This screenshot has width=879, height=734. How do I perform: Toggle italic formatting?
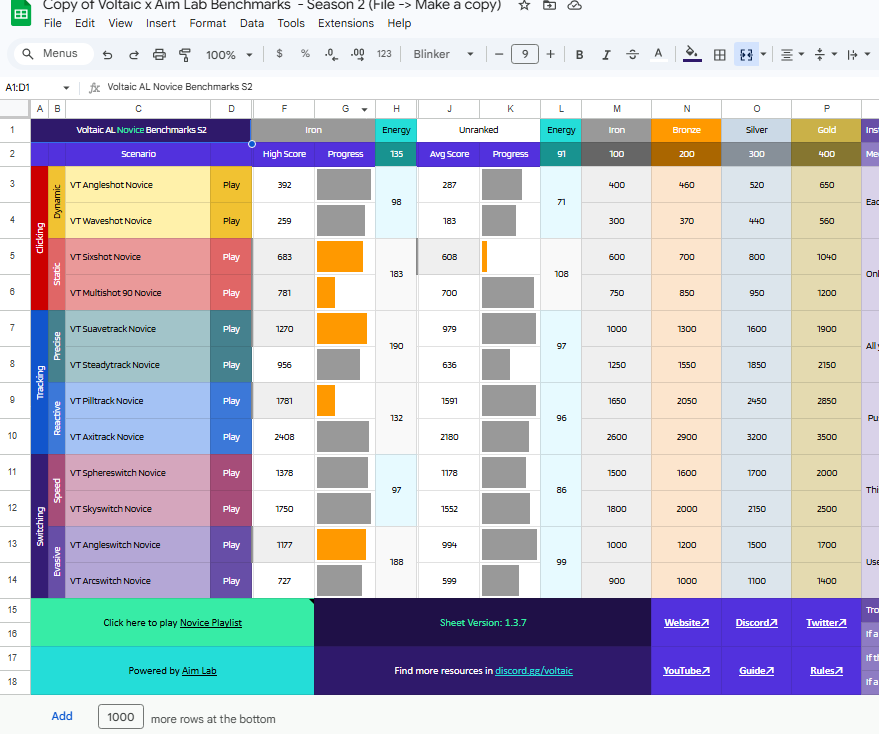[x=606, y=54]
